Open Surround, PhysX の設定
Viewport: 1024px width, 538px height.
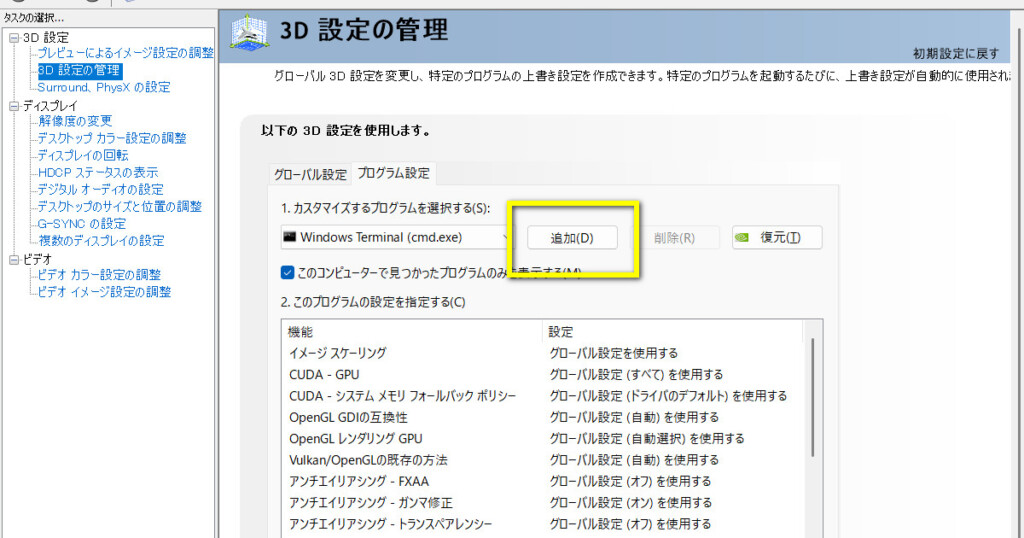coord(104,87)
